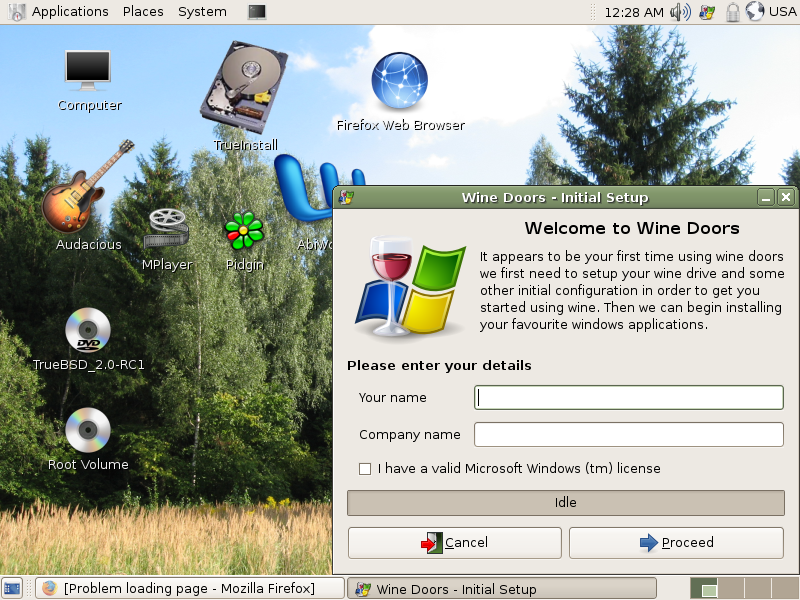This screenshot has height=600, width=800.
Task: Select the Wine Doors taskbar entry
Action: 502,589
